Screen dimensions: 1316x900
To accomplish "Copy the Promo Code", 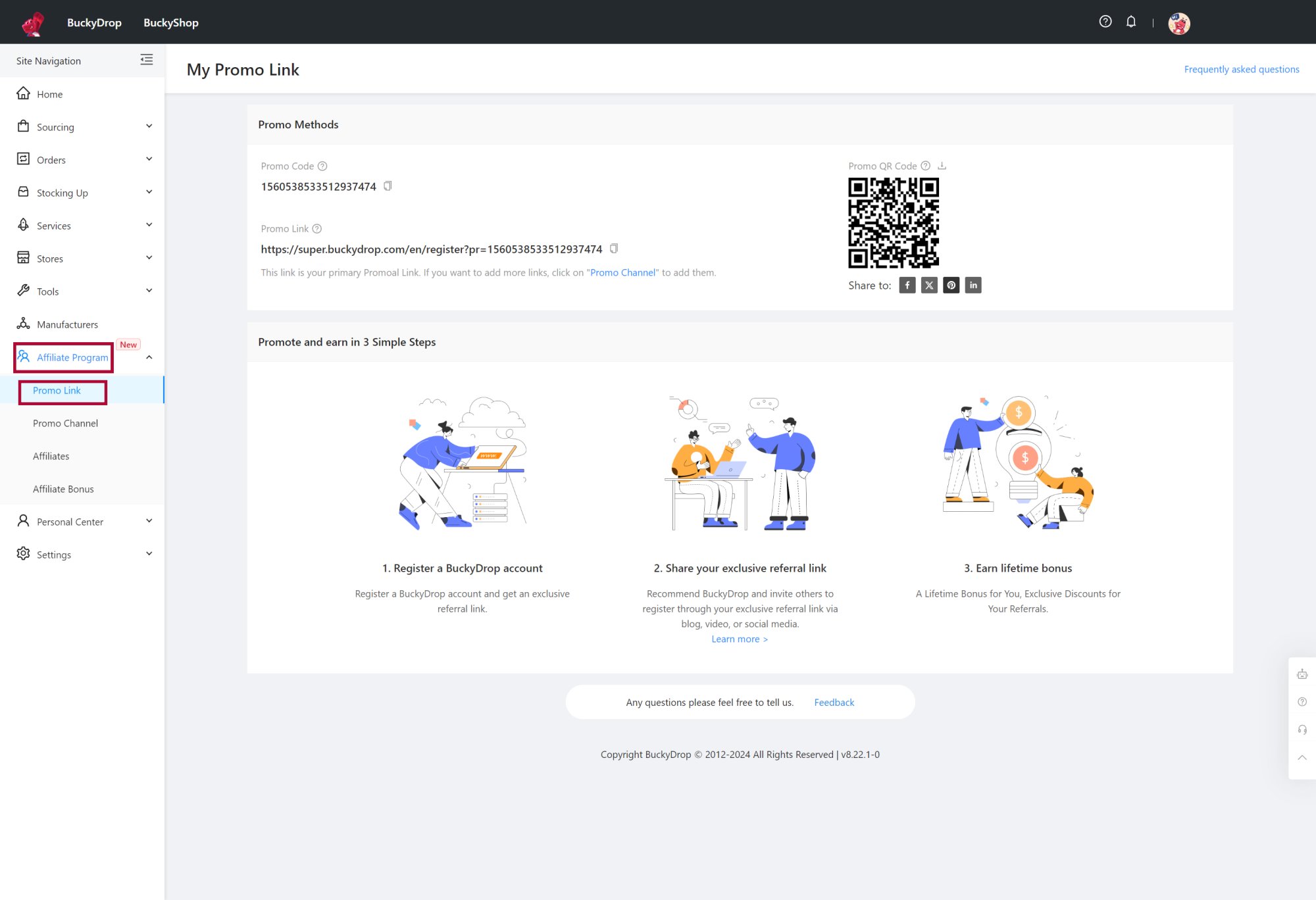I will click(388, 186).
